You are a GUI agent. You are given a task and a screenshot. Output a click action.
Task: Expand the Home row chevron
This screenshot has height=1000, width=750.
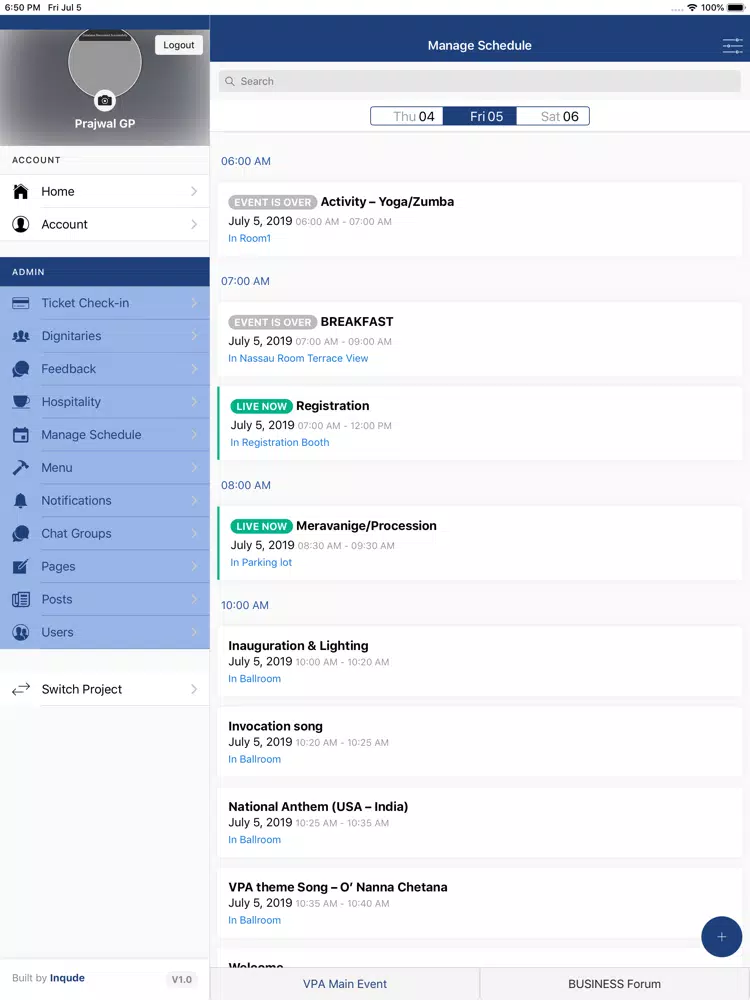194,192
